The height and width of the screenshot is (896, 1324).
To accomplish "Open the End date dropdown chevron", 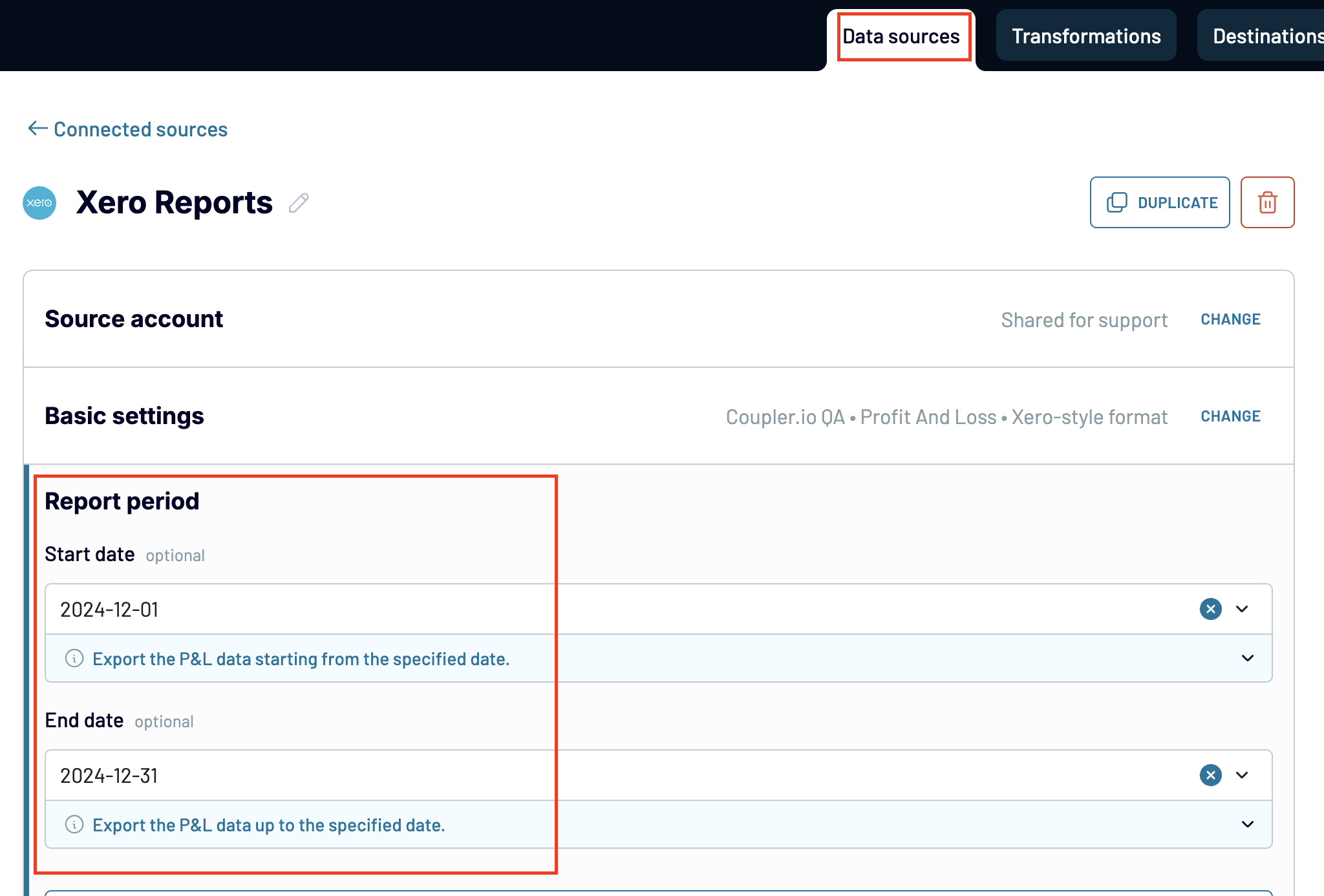I will pyautogui.click(x=1242, y=775).
